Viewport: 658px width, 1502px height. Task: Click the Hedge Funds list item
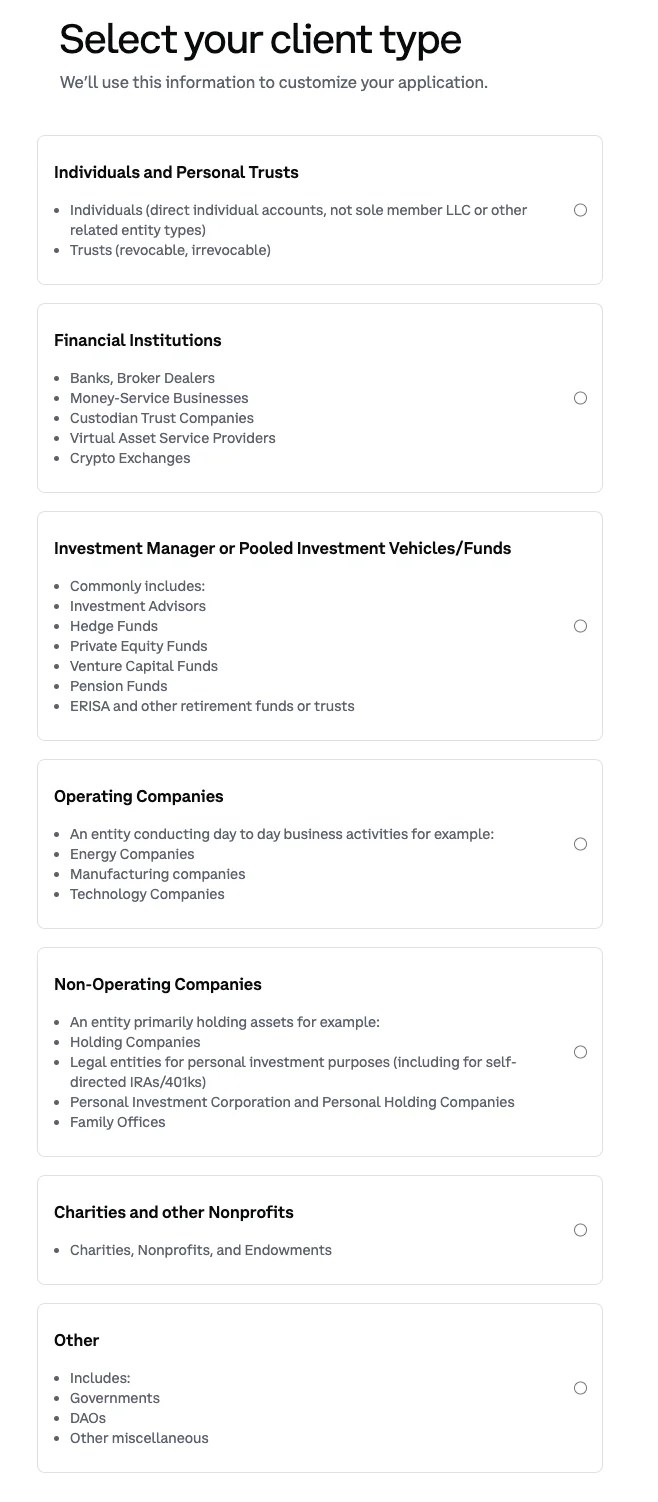click(x=114, y=626)
